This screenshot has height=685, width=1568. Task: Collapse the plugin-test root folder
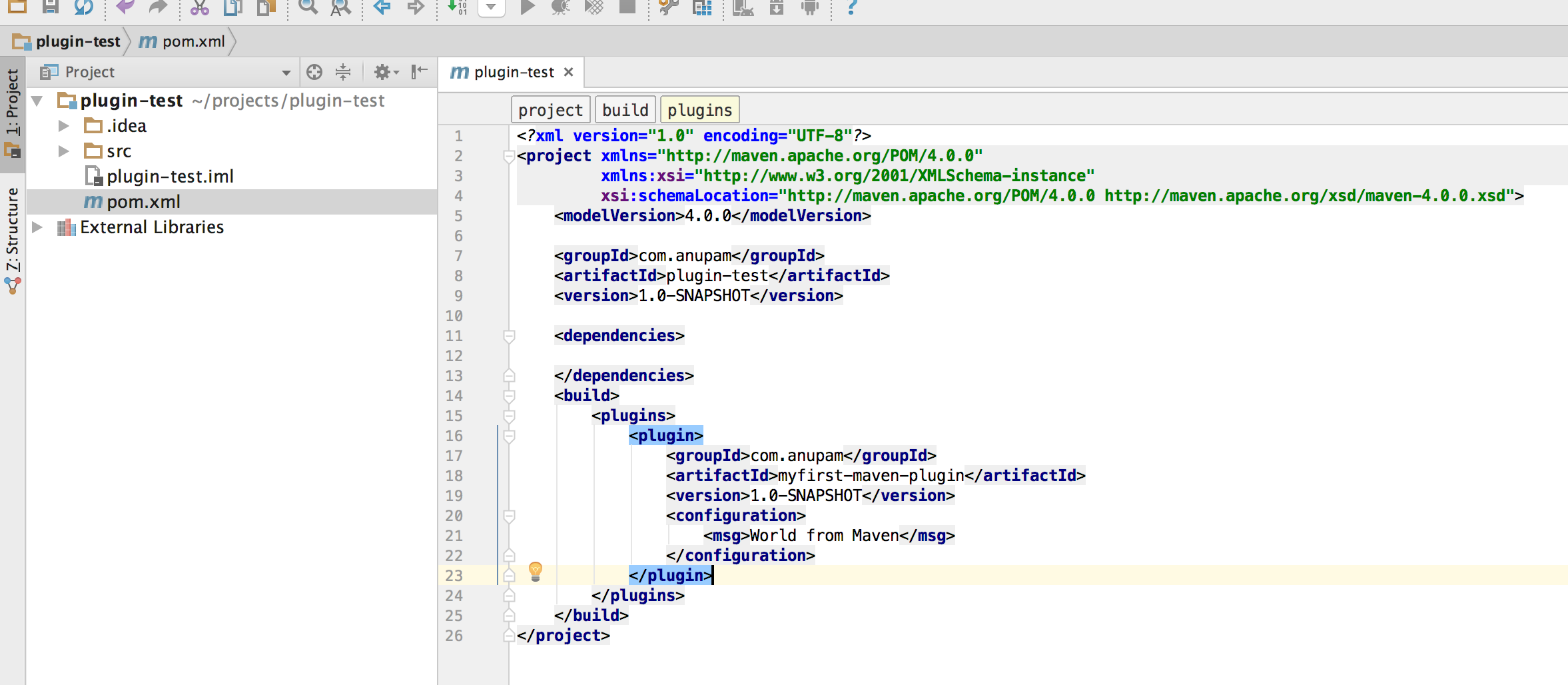pyautogui.click(x=38, y=101)
